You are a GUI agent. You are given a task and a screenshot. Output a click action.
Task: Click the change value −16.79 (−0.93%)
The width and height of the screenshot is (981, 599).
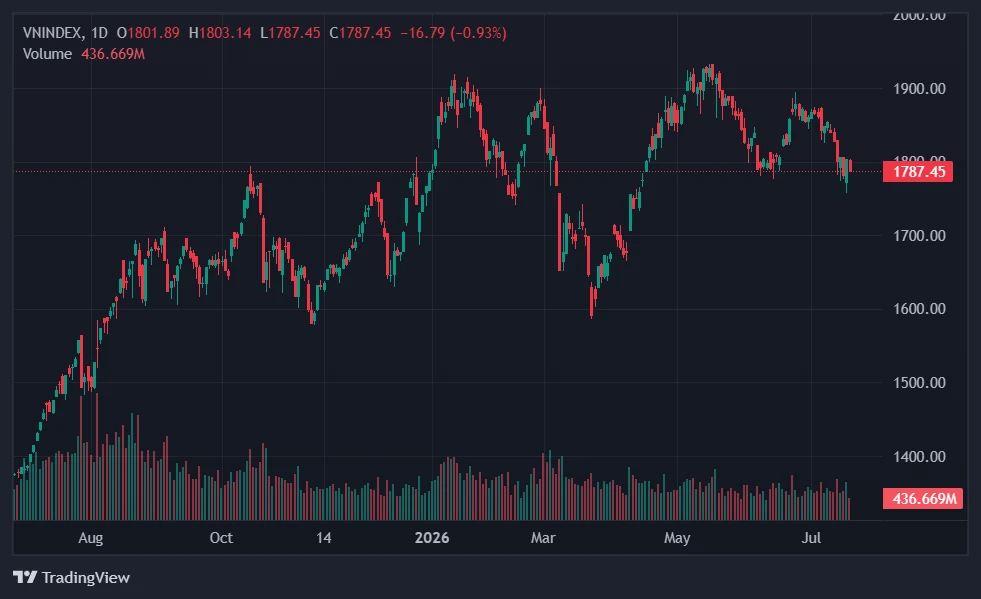point(454,33)
